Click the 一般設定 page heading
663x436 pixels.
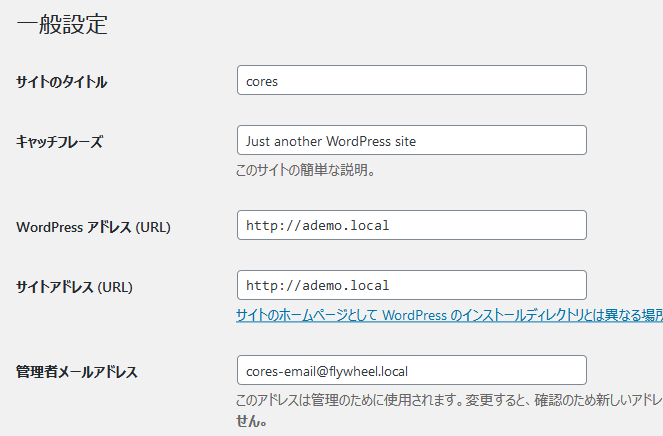point(62,24)
